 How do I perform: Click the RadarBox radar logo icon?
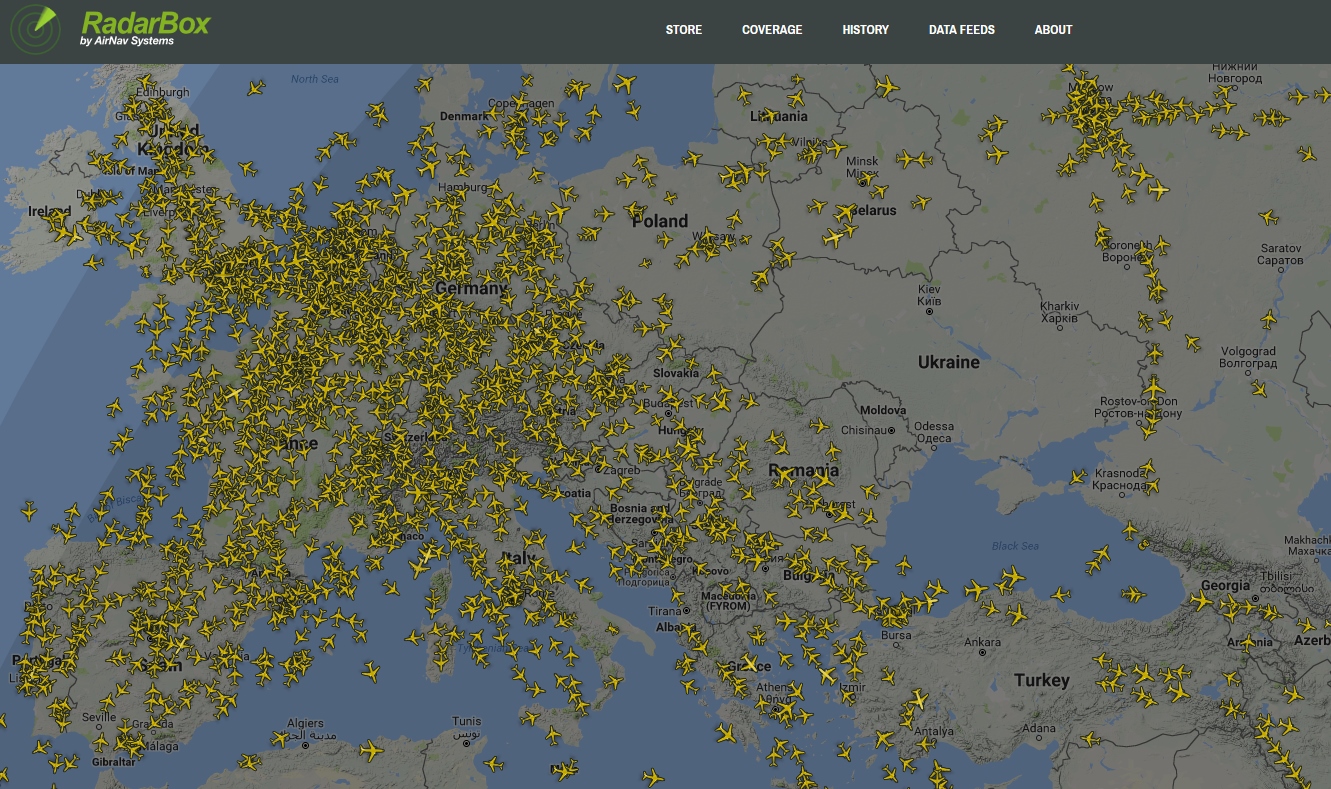[36, 30]
